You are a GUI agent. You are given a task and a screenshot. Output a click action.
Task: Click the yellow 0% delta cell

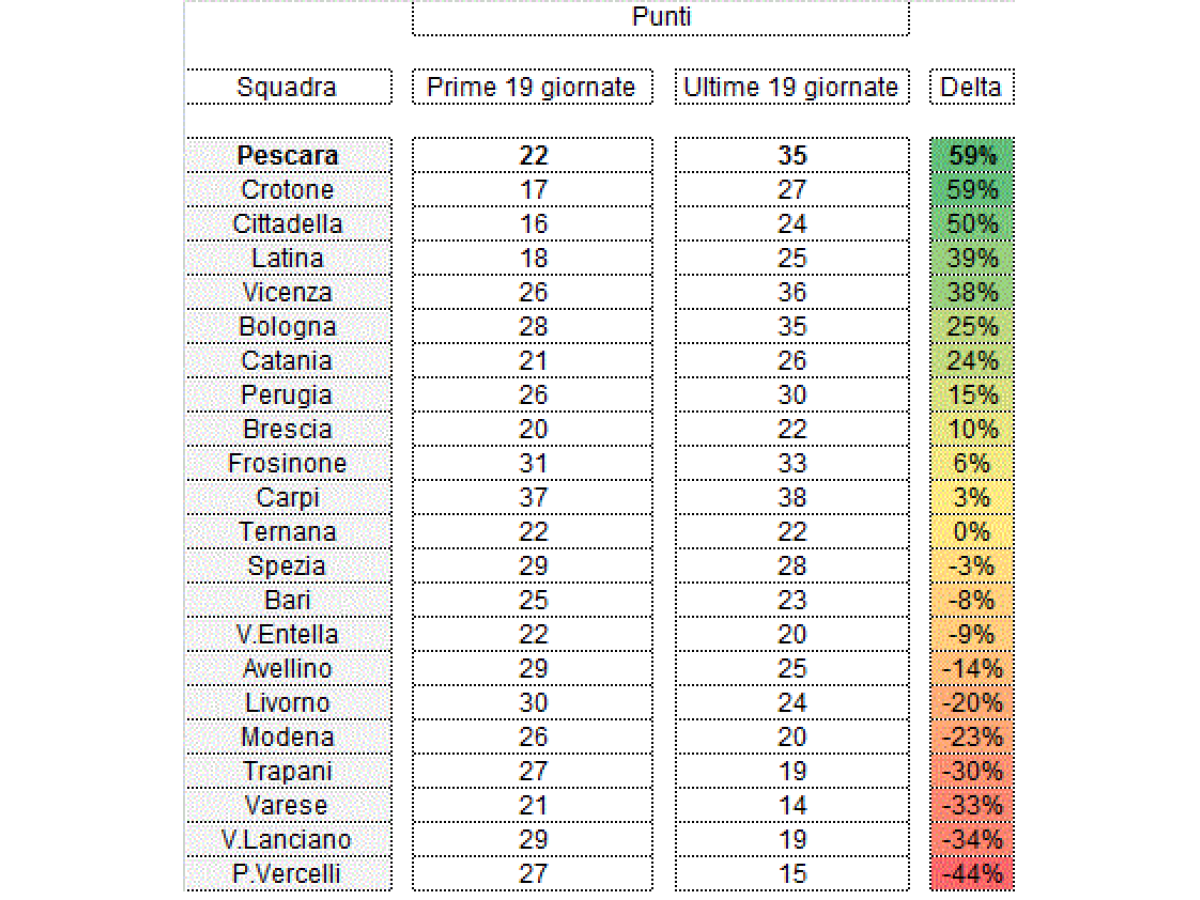point(971,532)
